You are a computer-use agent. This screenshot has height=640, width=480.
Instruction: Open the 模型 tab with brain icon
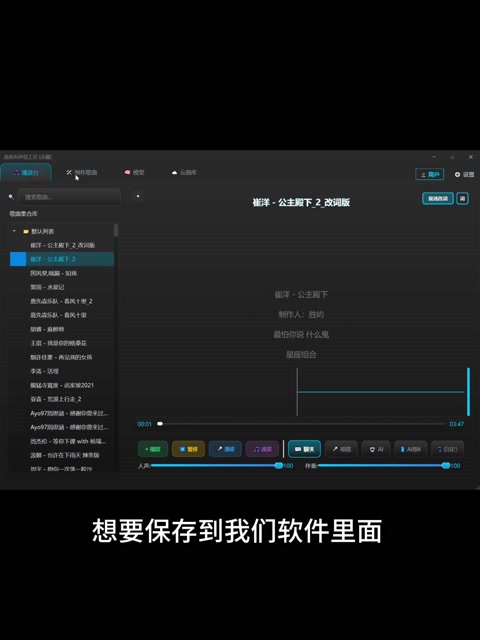tap(134, 173)
